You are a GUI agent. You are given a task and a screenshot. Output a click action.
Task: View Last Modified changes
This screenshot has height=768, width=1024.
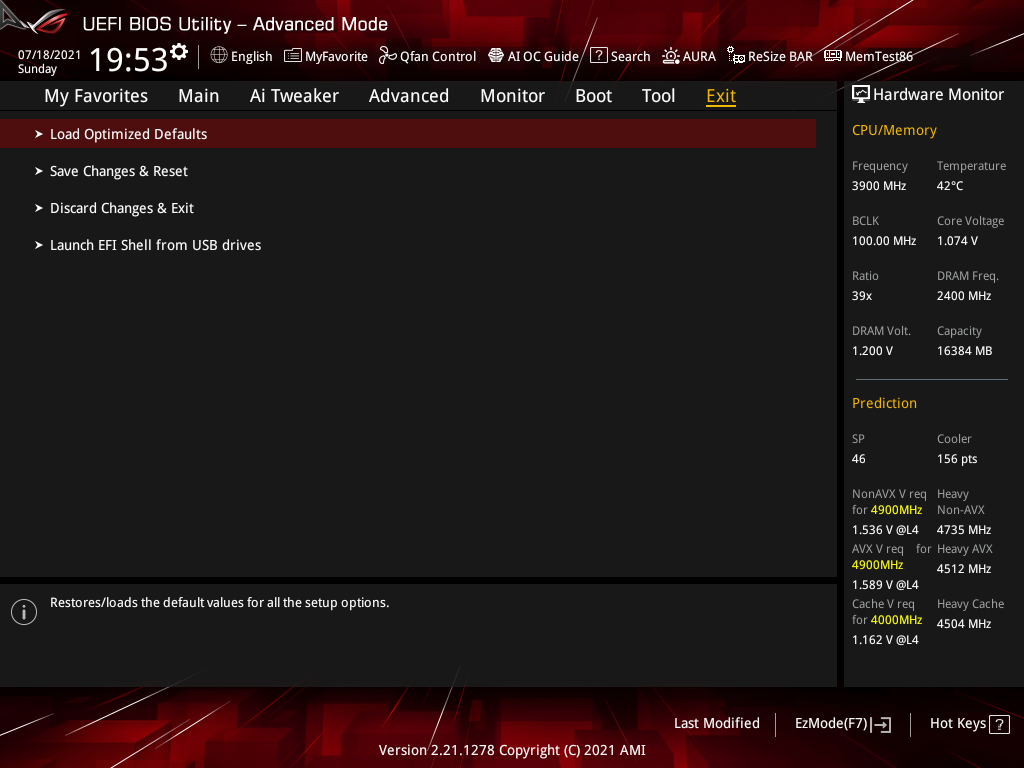point(716,723)
